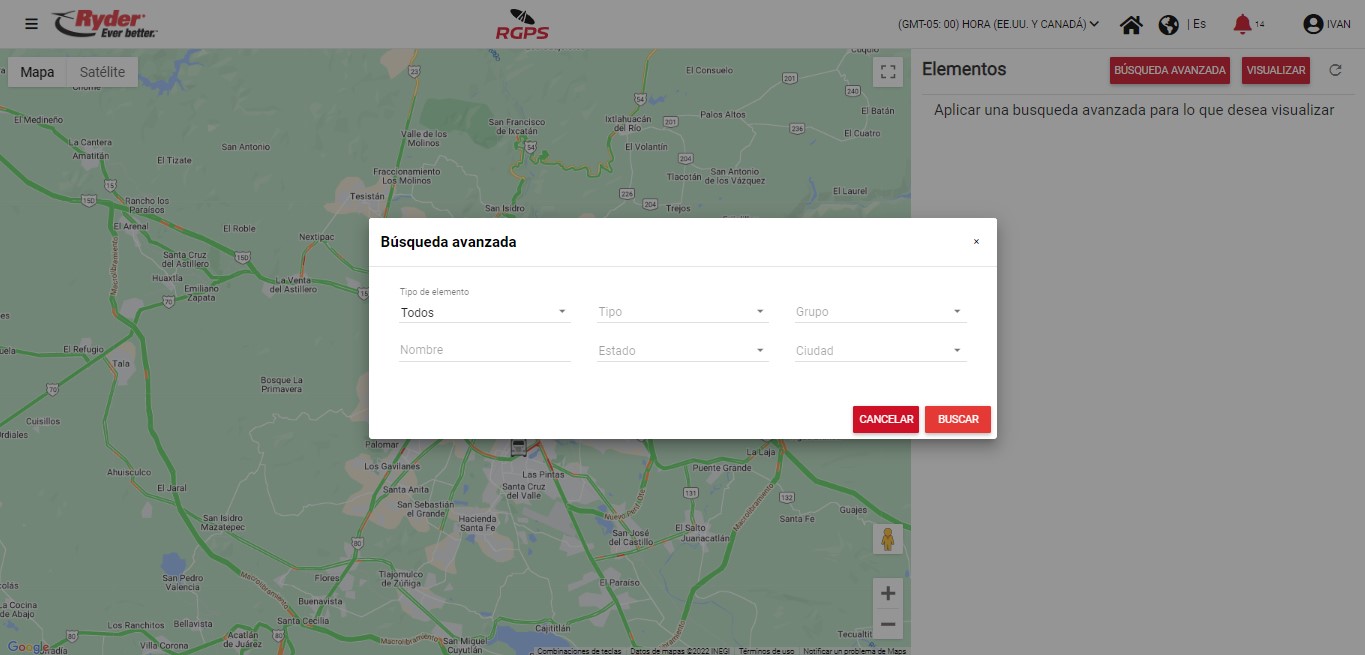
Task: Click the home icon in header
Action: [x=1131, y=25]
